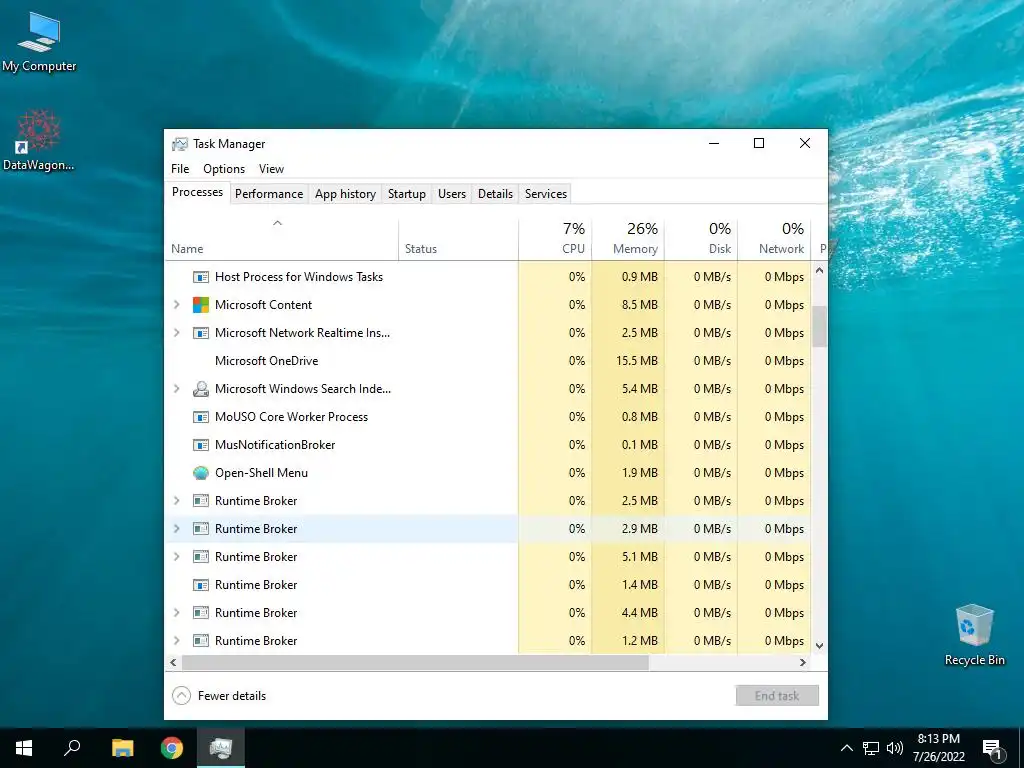1024x768 pixels.
Task: Expand Microsoft Windows Search Indexer group
Action: point(176,389)
